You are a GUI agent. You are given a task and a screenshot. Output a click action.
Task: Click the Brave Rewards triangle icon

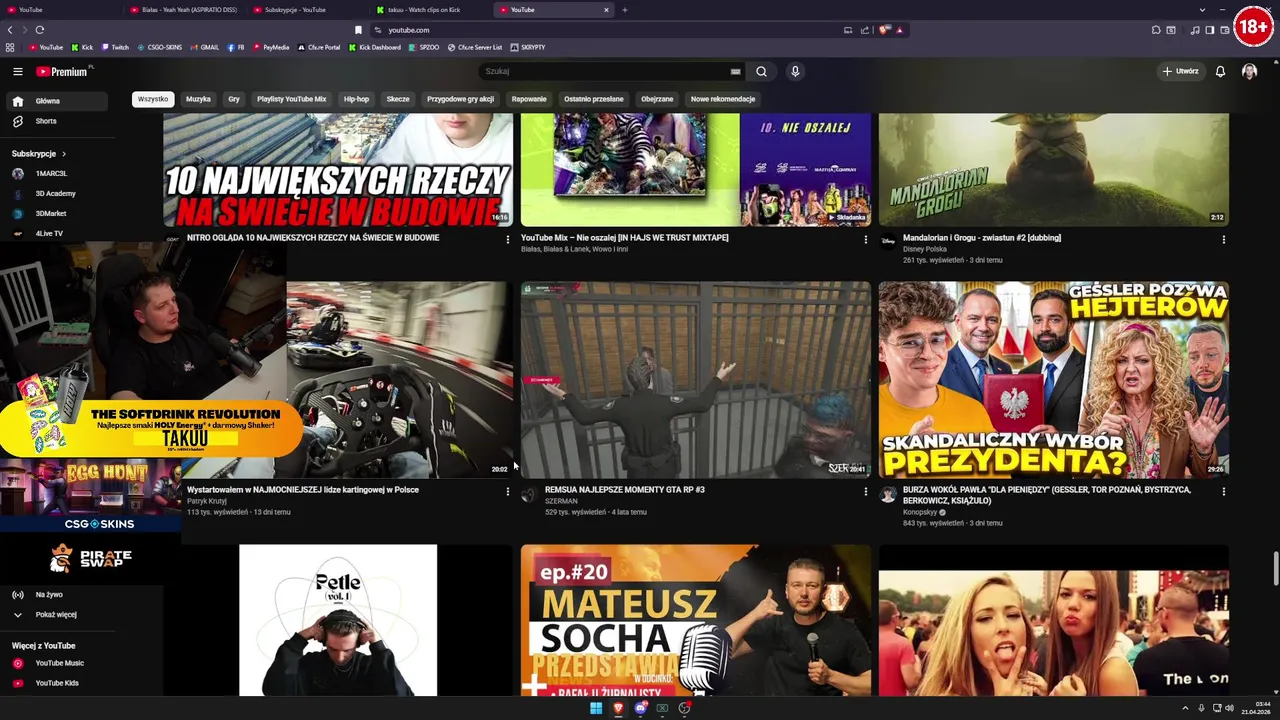point(899,30)
